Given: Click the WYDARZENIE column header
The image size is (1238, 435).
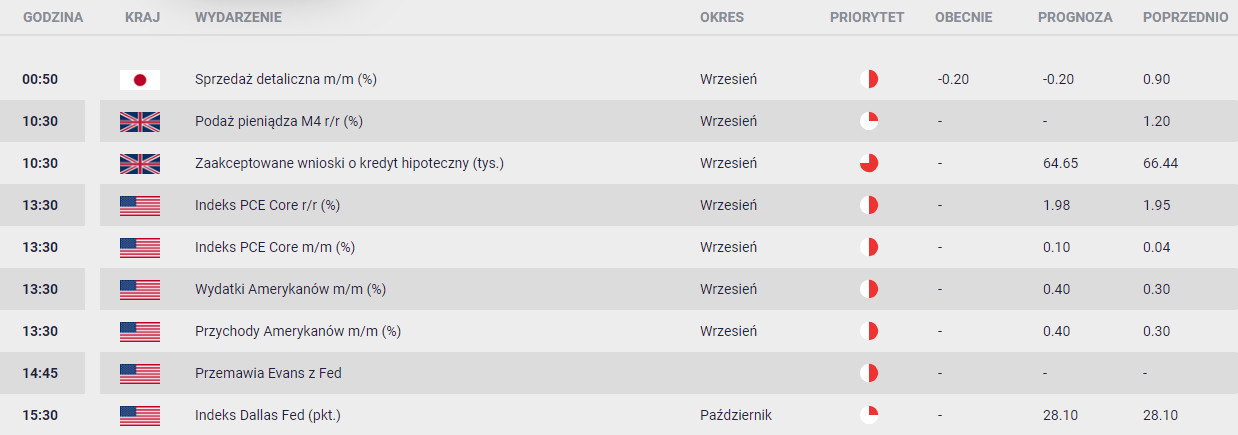Looking at the screenshot, I should click(x=238, y=18).
